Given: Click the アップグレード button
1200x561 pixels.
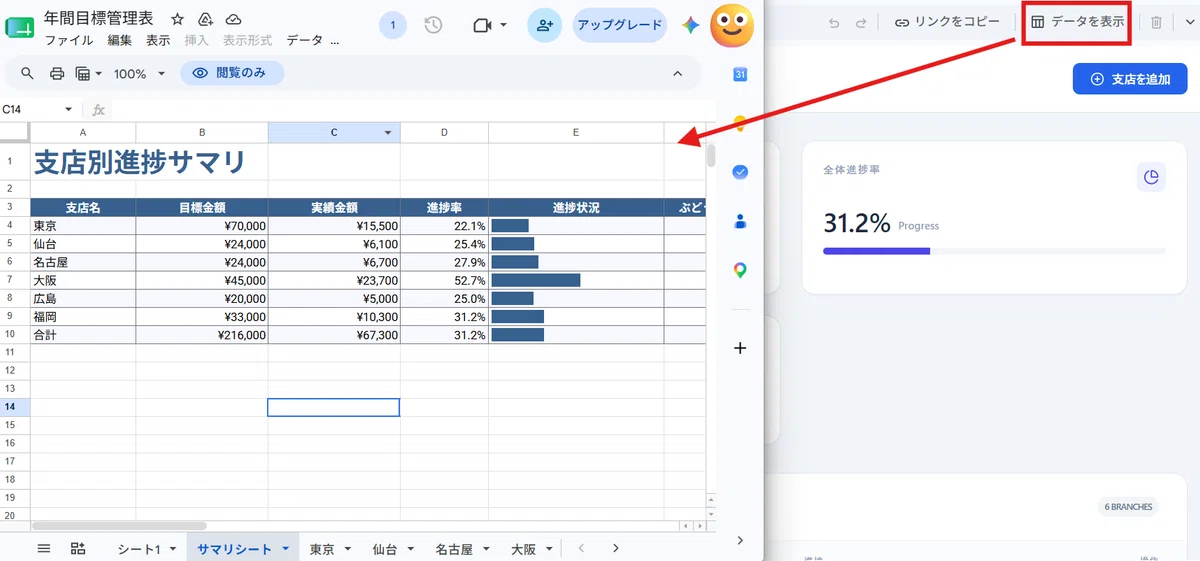Looking at the screenshot, I should click(620, 25).
